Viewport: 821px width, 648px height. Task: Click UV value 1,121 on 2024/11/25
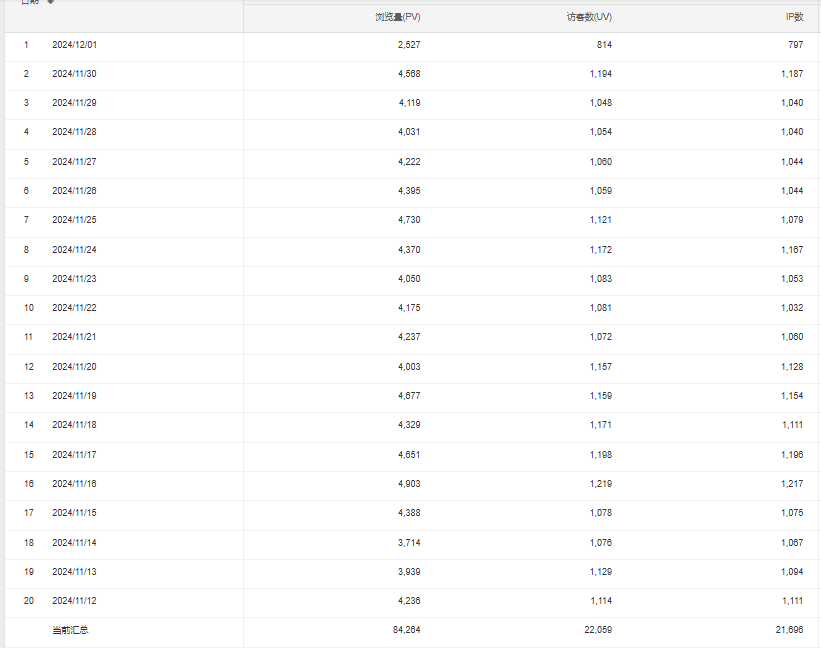coord(600,220)
